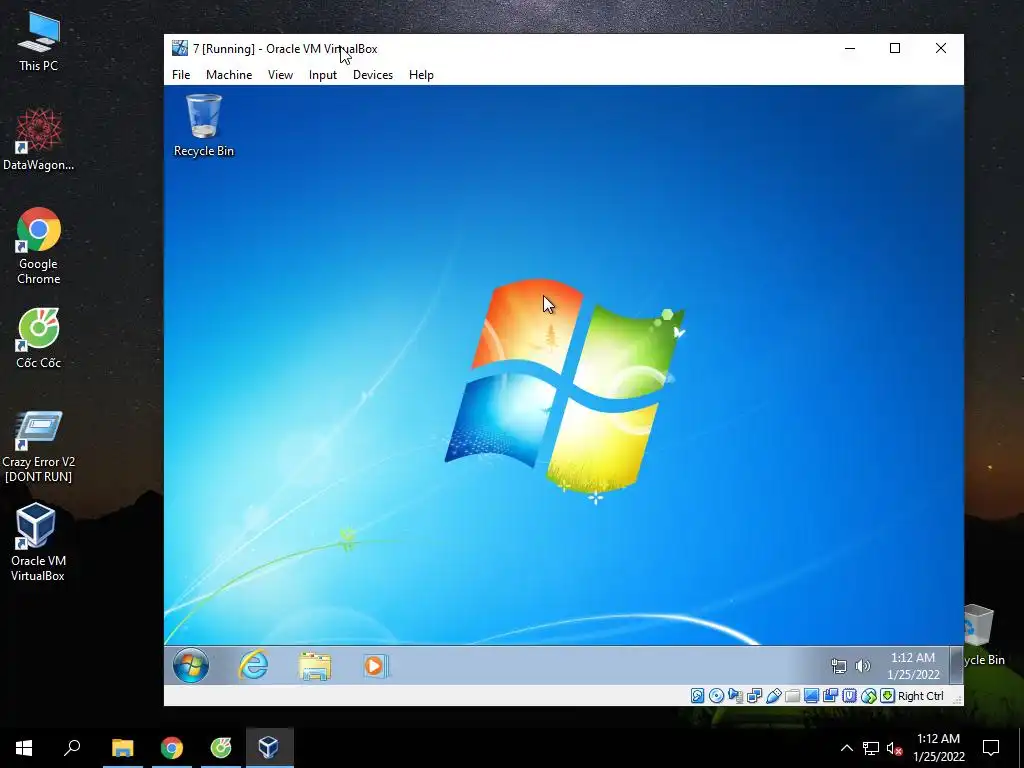Screen dimensions: 1024x768
Task: Click the muted speaker icon in host tray
Action: (x=894, y=748)
